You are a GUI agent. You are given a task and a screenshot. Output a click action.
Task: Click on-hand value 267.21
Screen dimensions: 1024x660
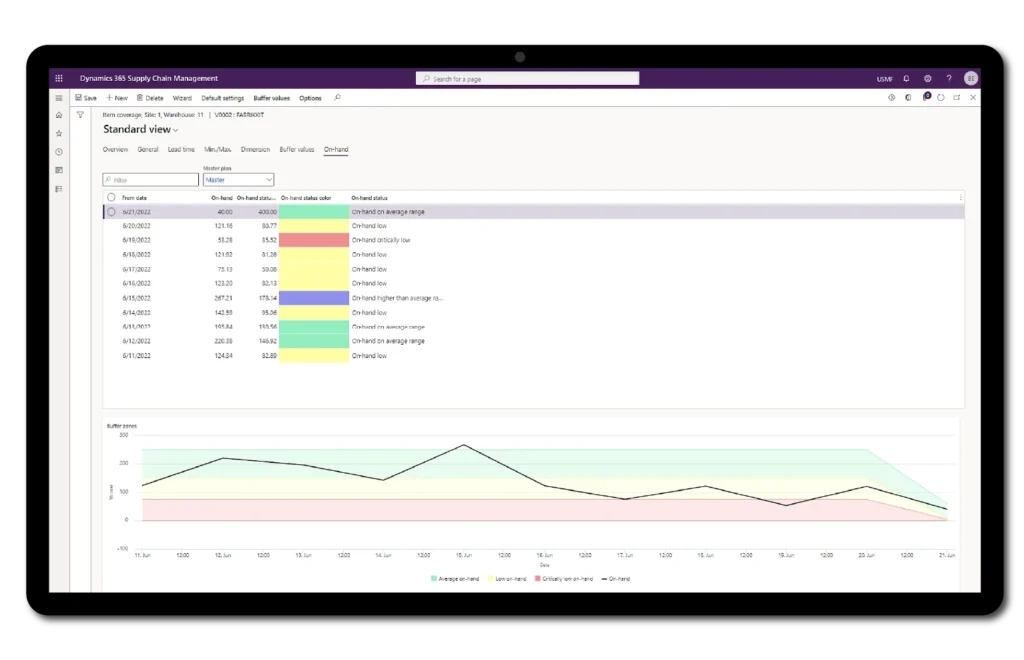pyautogui.click(x=223, y=298)
